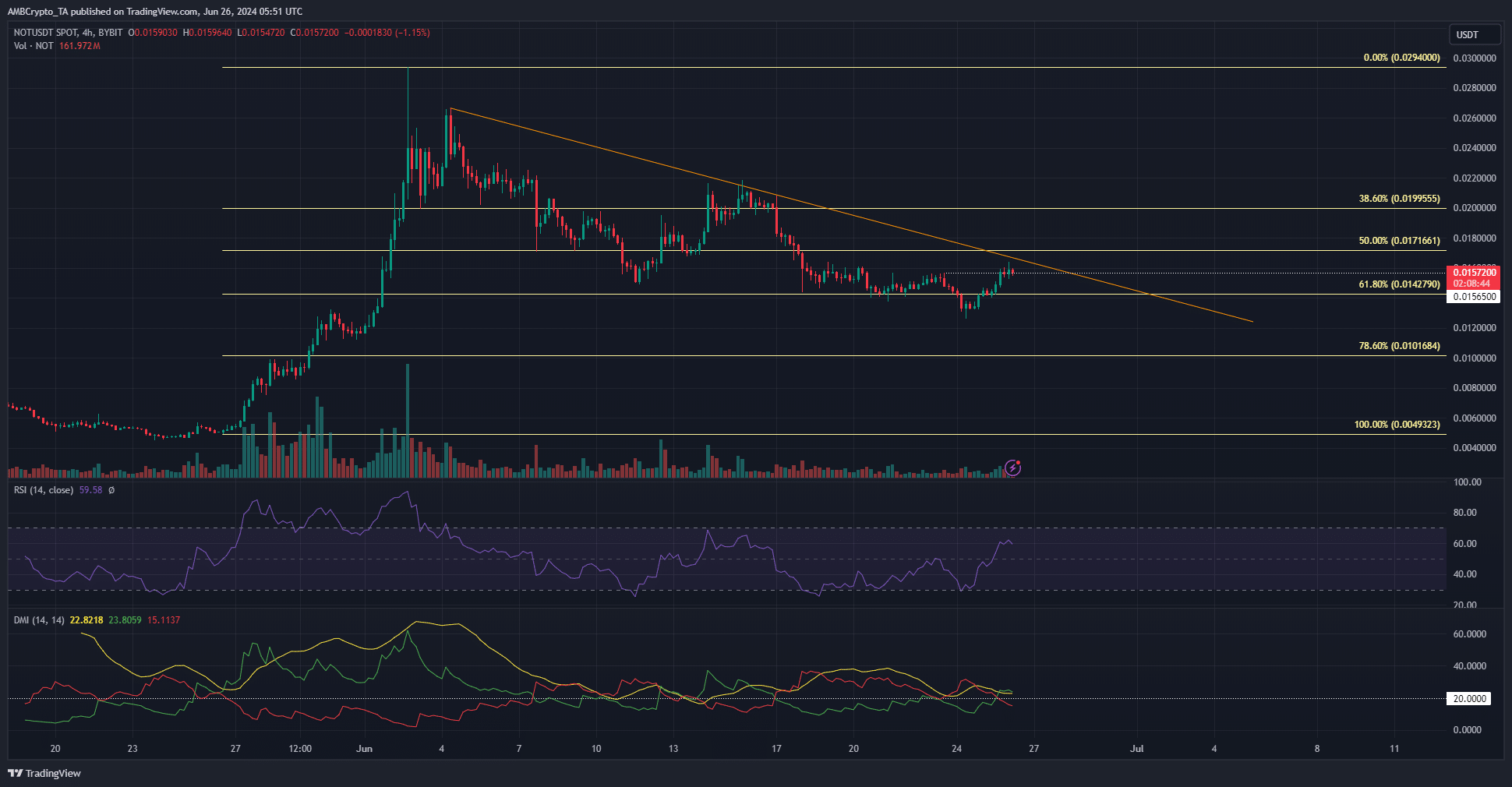Click the Jun date label on time axis
Screen dimensions: 1512x787
[364, 749]
